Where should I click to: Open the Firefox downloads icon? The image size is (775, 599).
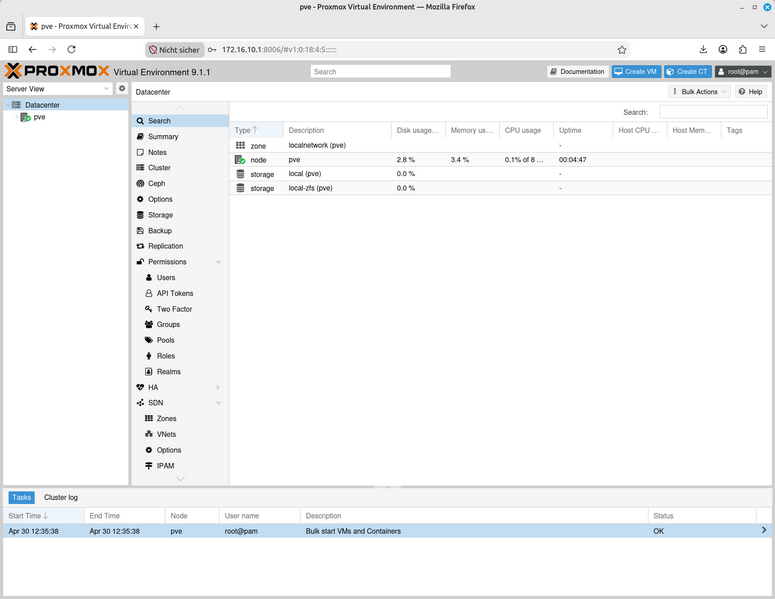tap(703, 49)
